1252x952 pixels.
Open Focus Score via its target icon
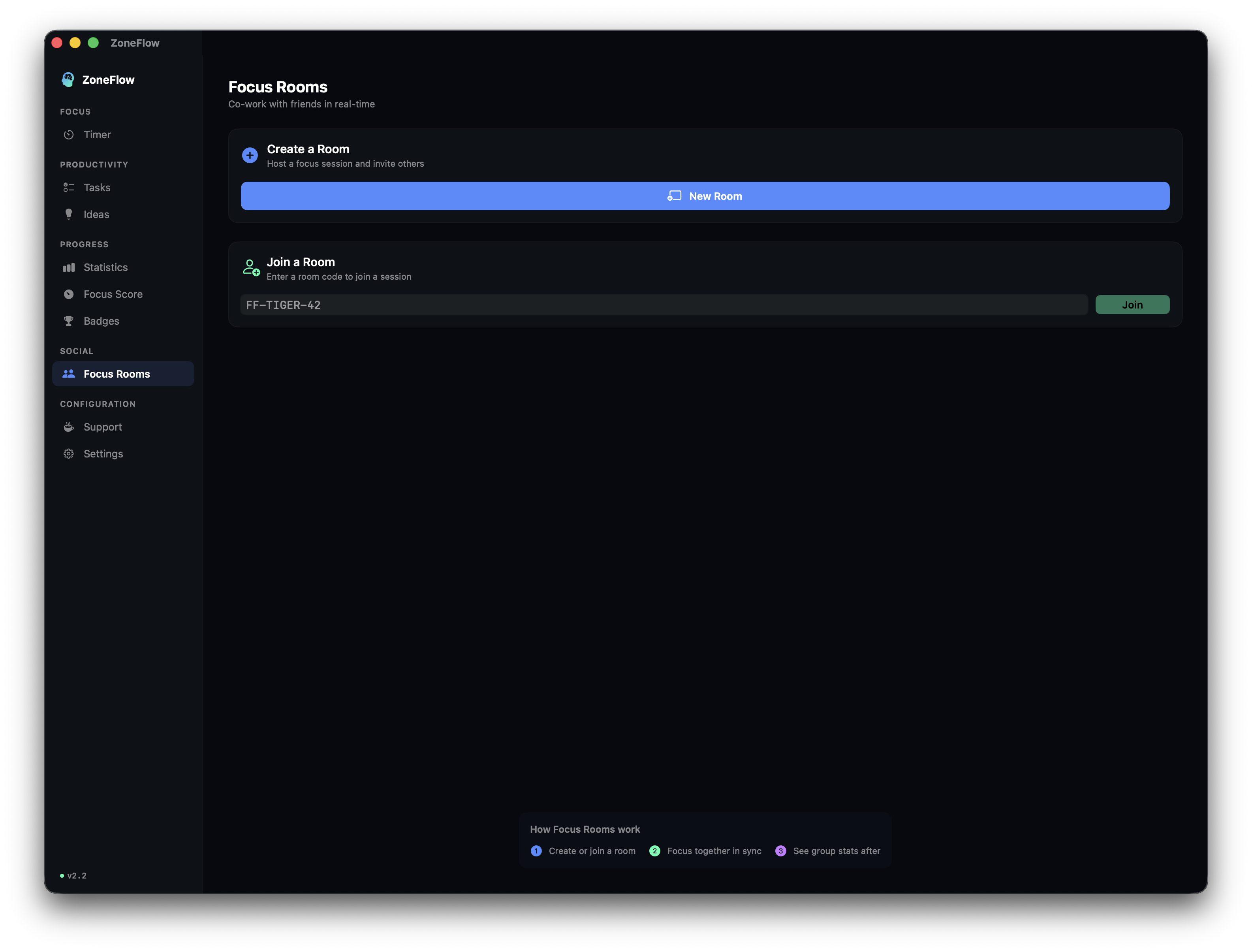tap(69, 294)
